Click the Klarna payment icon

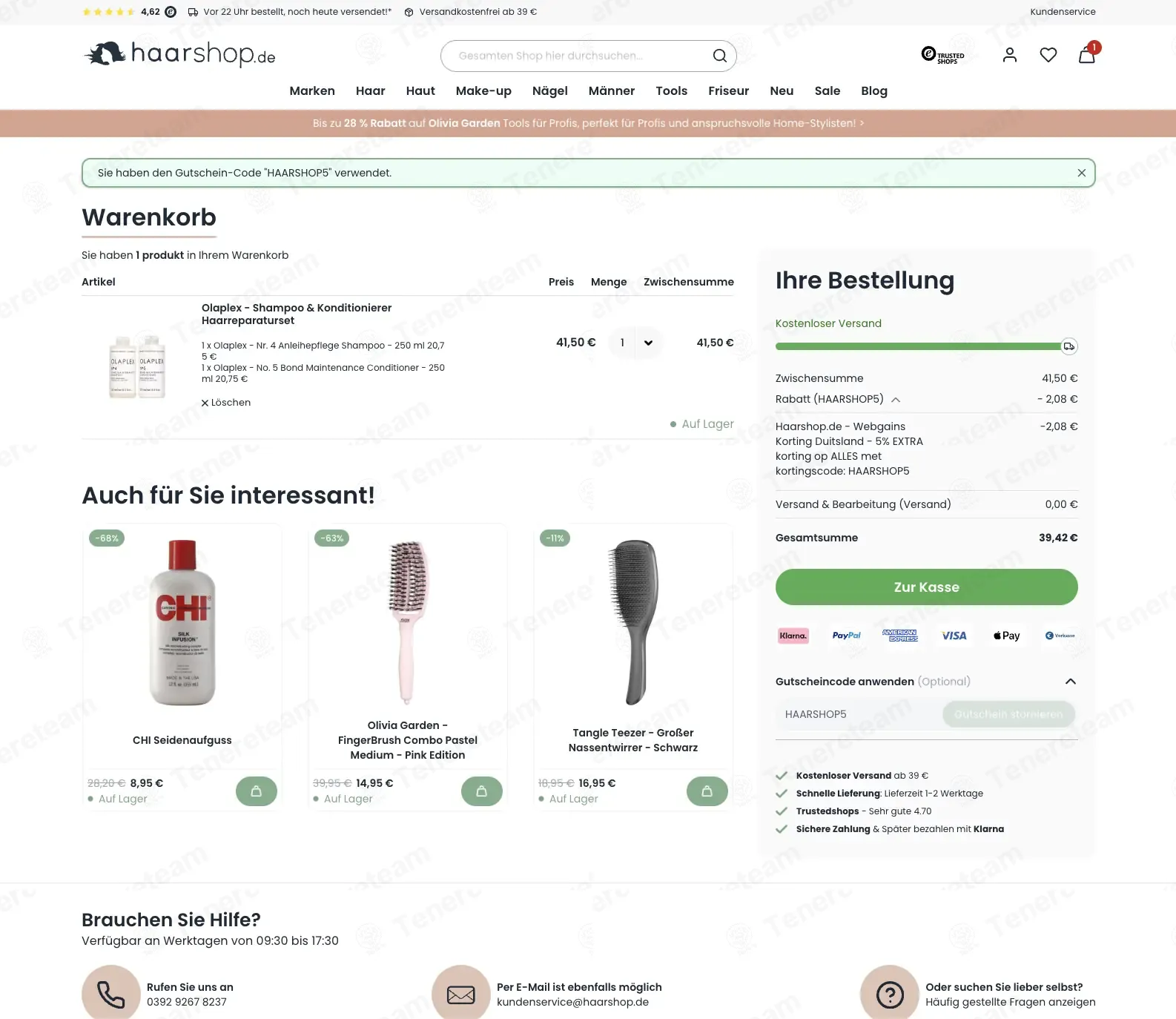[793, 636]
